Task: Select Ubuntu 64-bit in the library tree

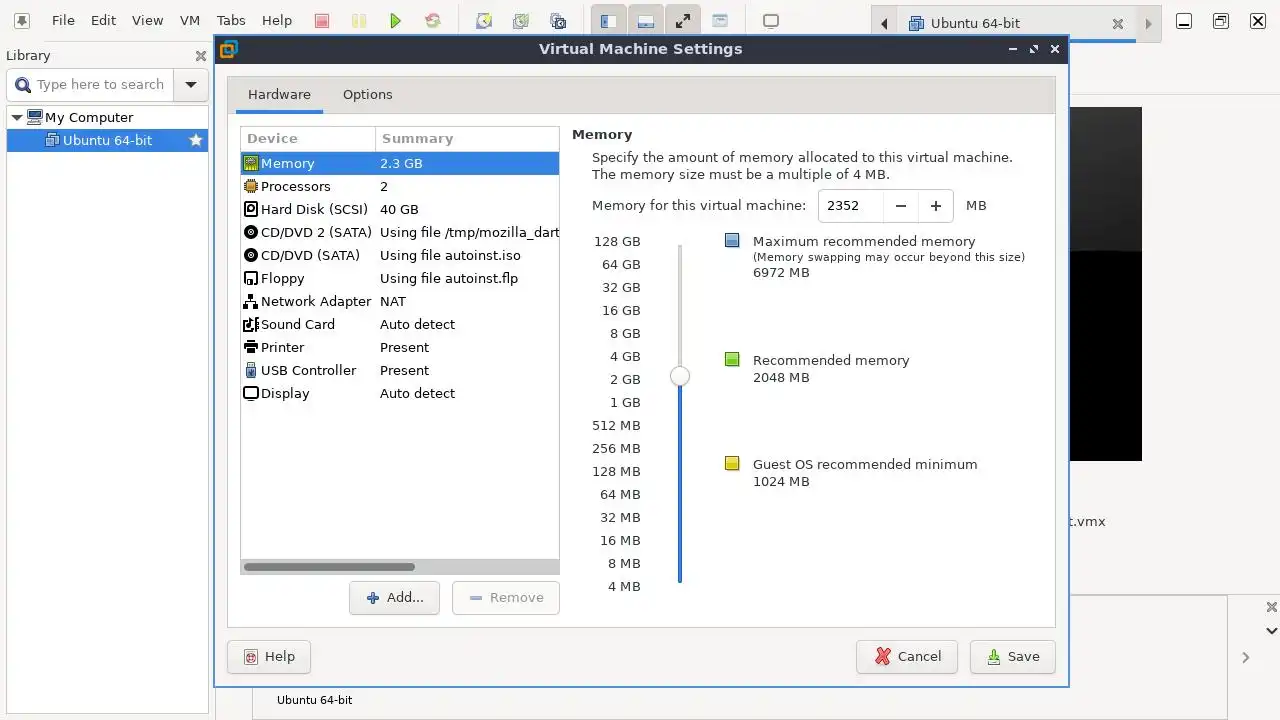Action: [107, 140]
